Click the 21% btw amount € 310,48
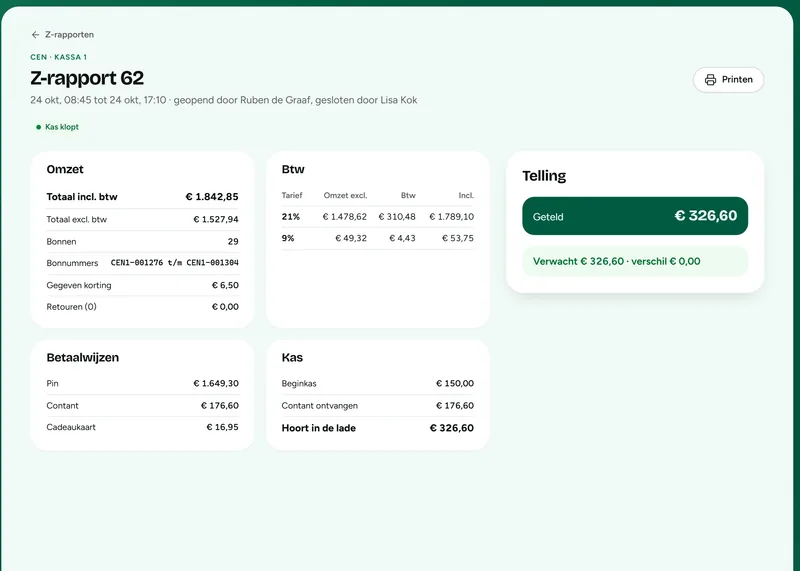 point(397,217)
